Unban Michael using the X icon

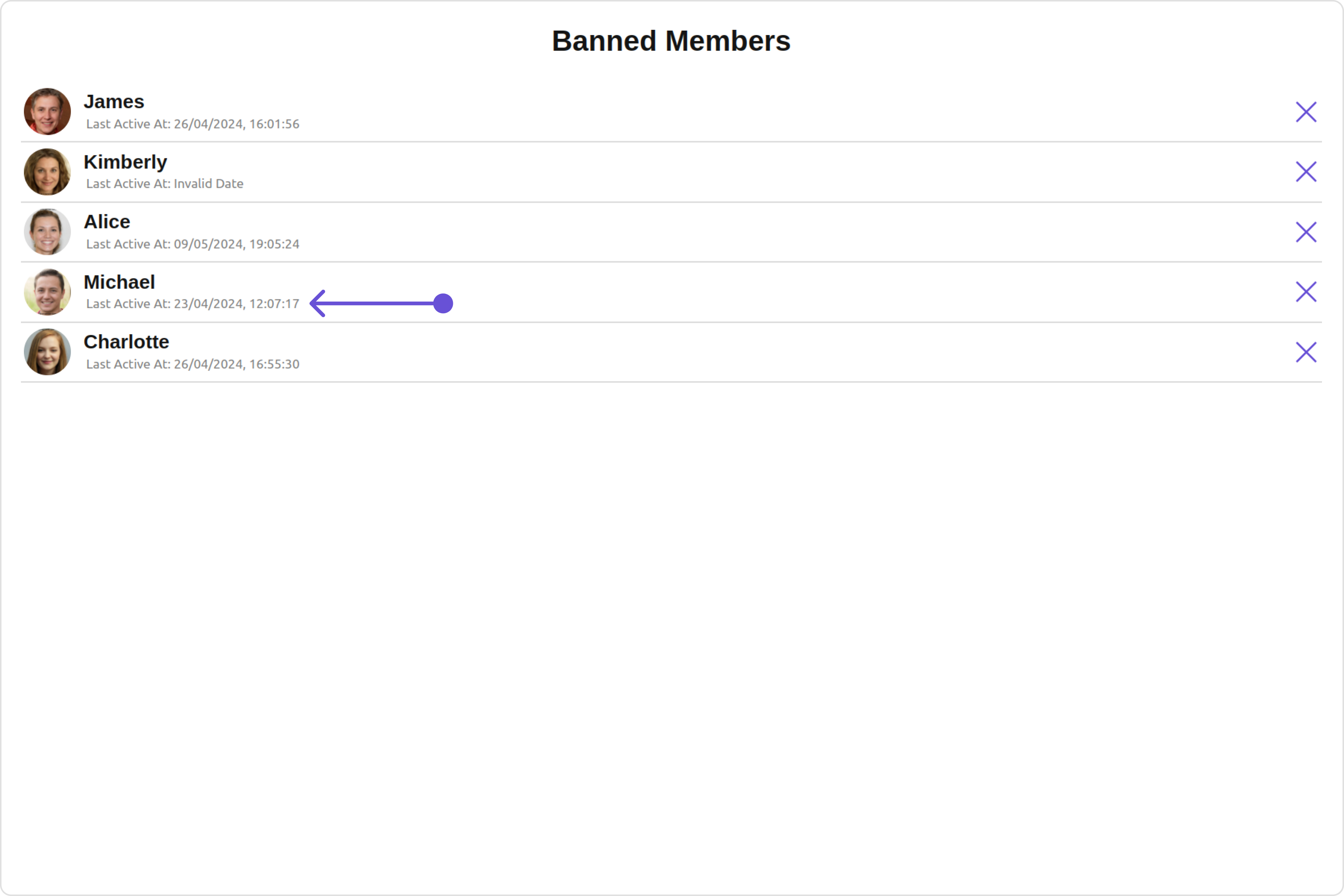tap(1306, 292)
